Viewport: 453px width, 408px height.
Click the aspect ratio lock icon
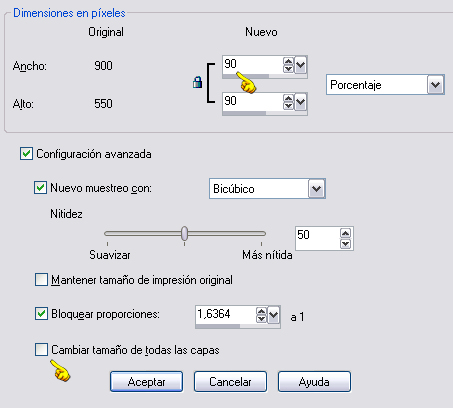click(x=198, y=82)
